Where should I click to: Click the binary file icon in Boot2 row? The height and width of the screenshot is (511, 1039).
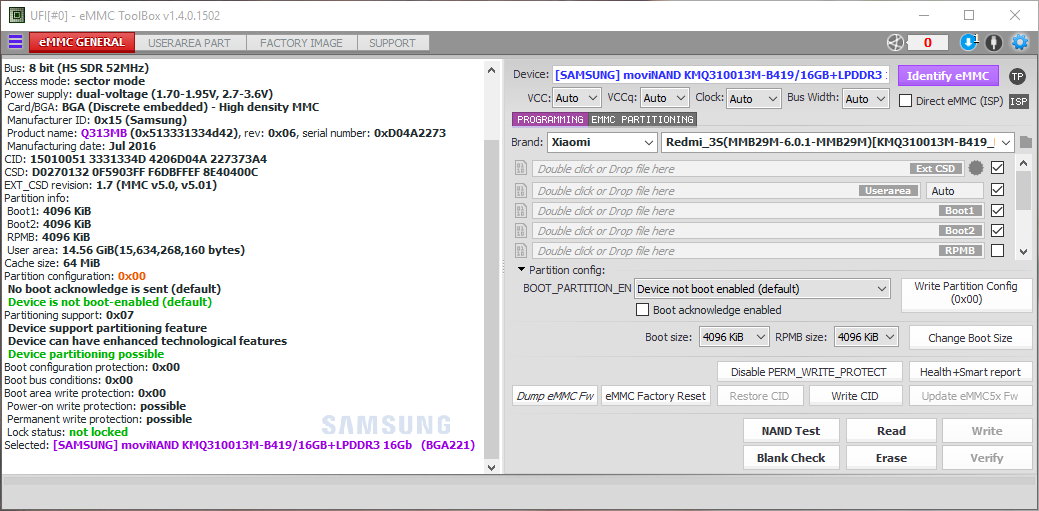(x=521, y=231)
